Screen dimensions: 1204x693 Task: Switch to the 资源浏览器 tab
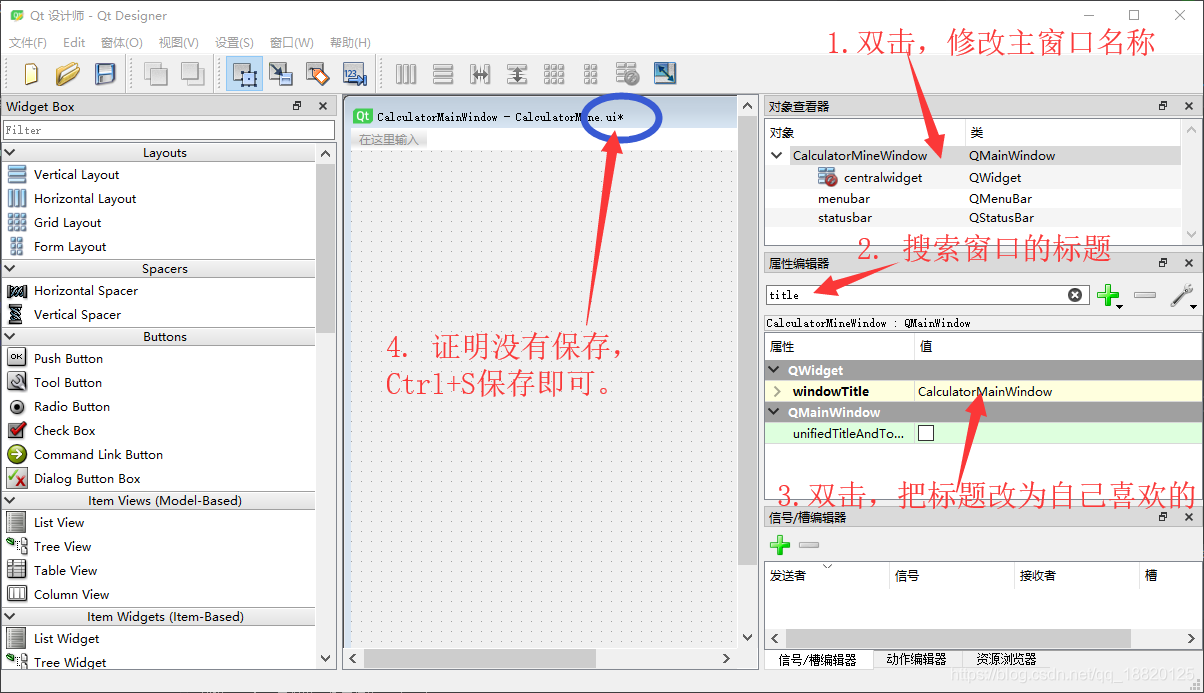pyautogui.click(x=1006, y=659)
